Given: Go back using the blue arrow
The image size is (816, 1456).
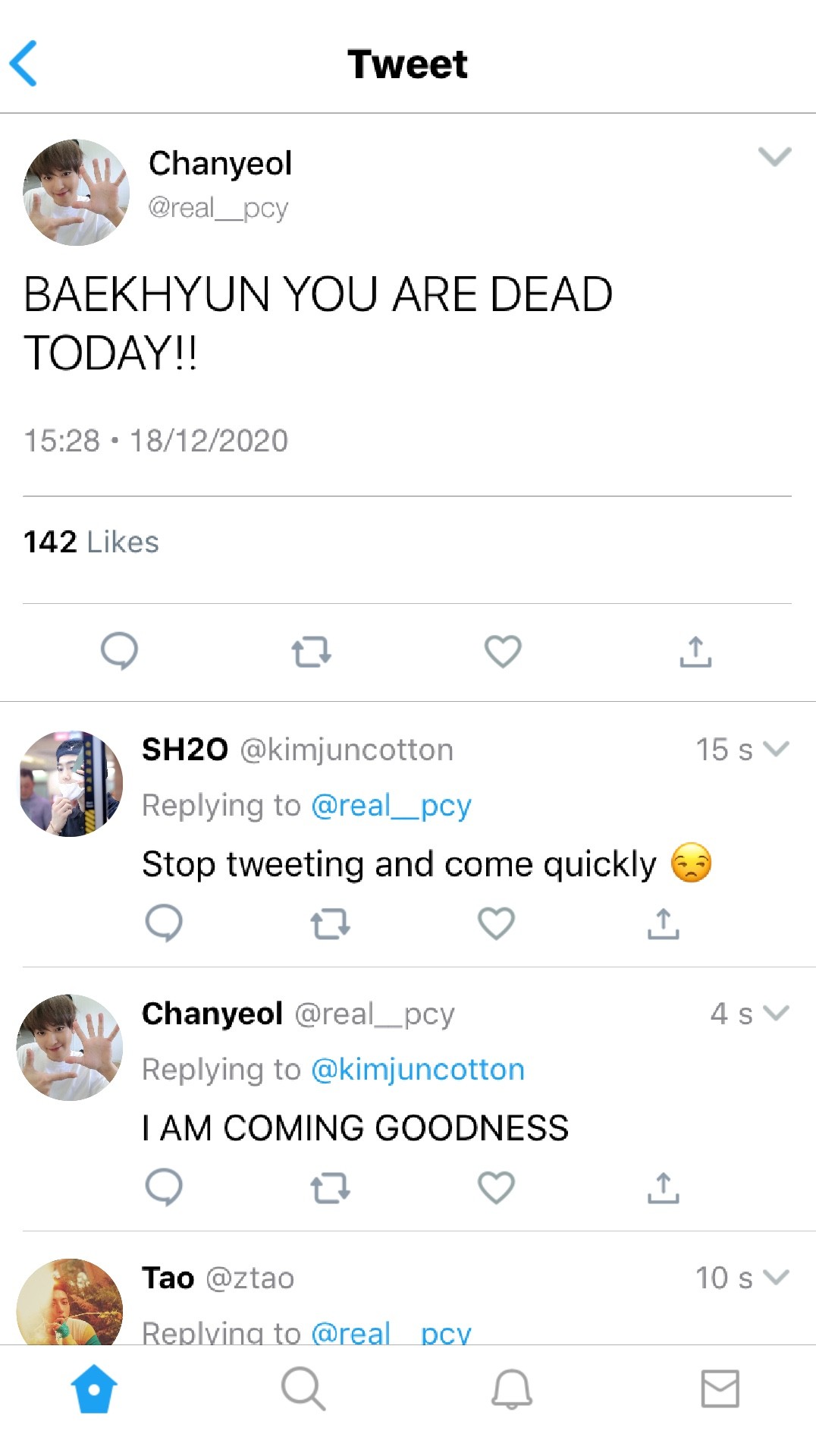Looking at the screenshot, I should coord(24,64).
